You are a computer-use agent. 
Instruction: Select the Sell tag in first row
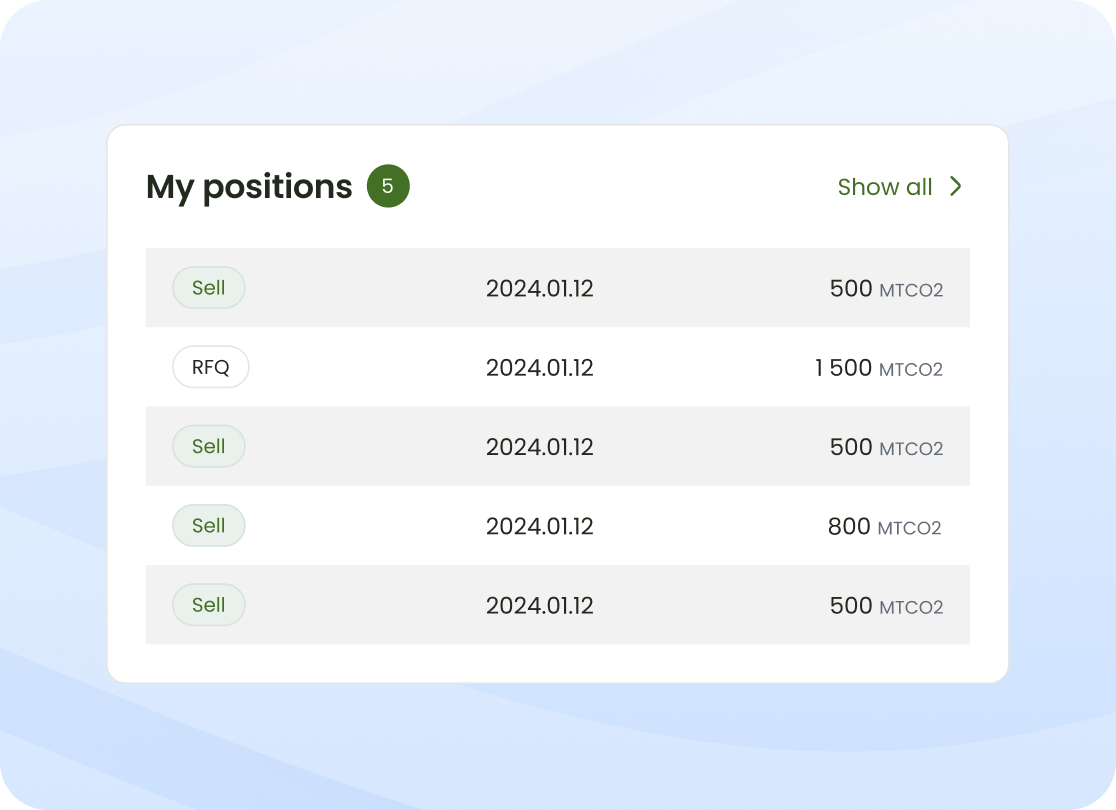click(x=209, y=288)
